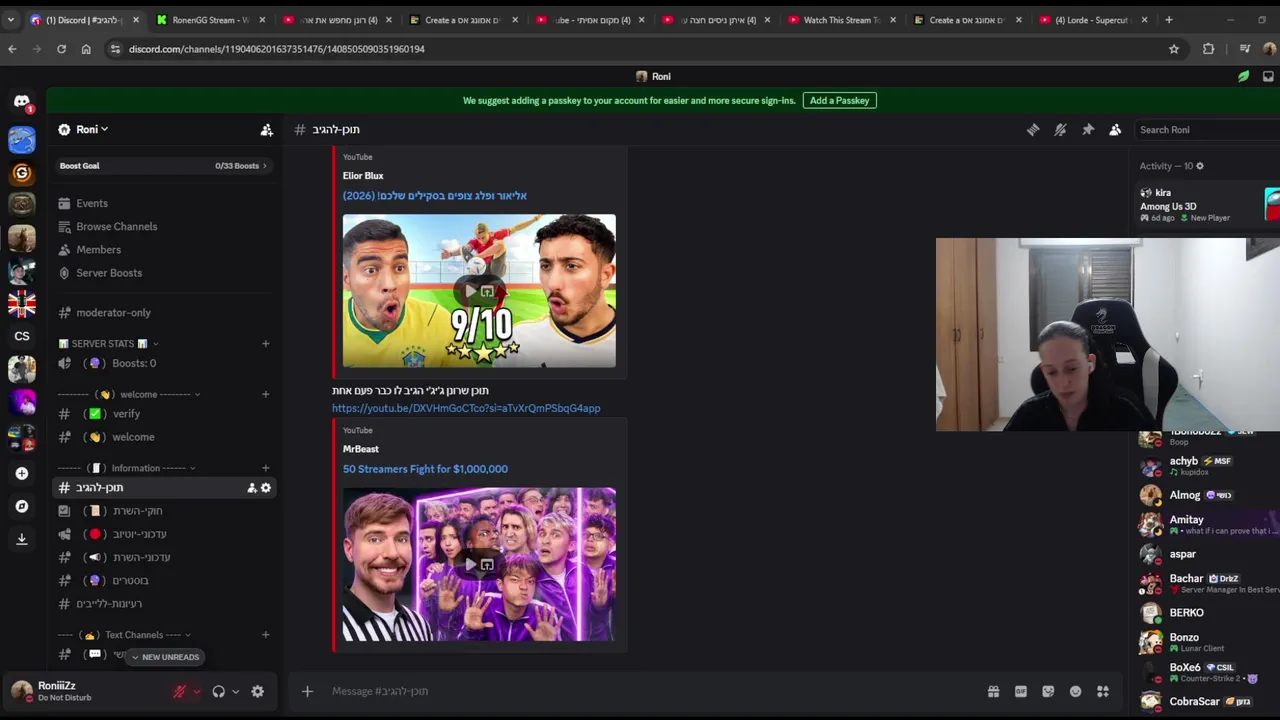
Task: Open Threads icon in channel header
Action: [x=1033, y=130]
